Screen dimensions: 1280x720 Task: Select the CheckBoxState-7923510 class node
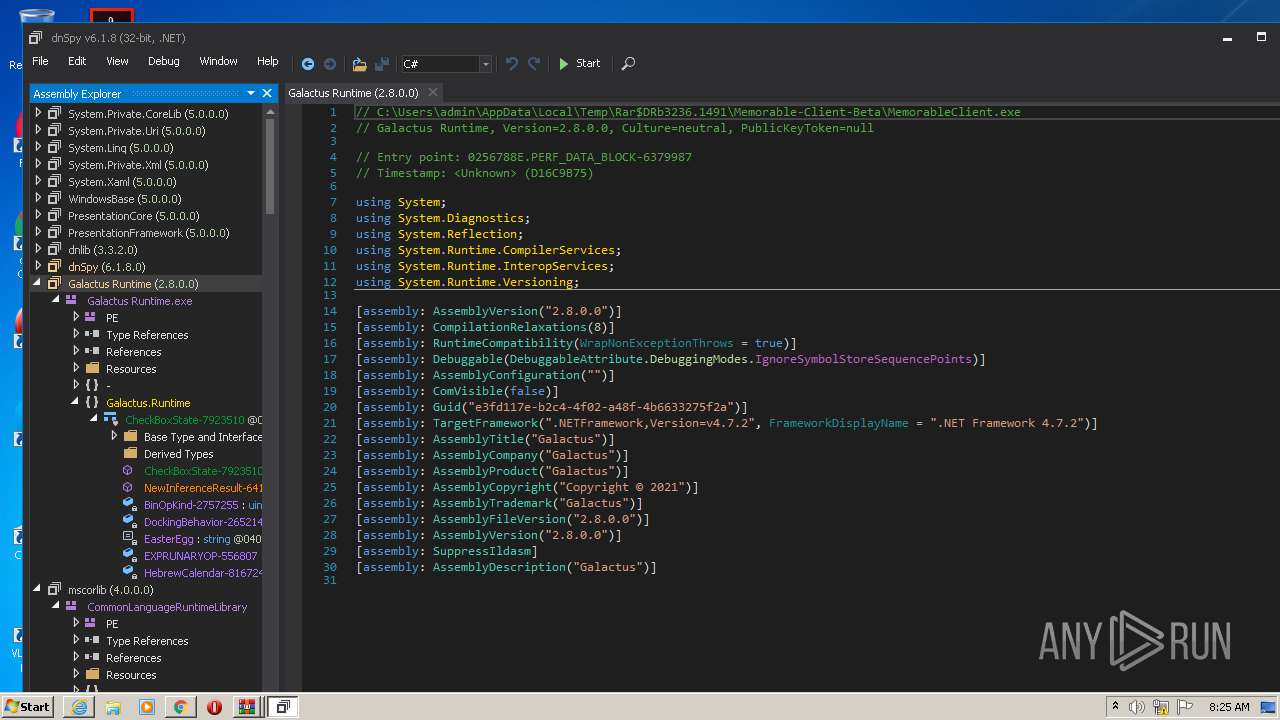[x=184, y=420]
